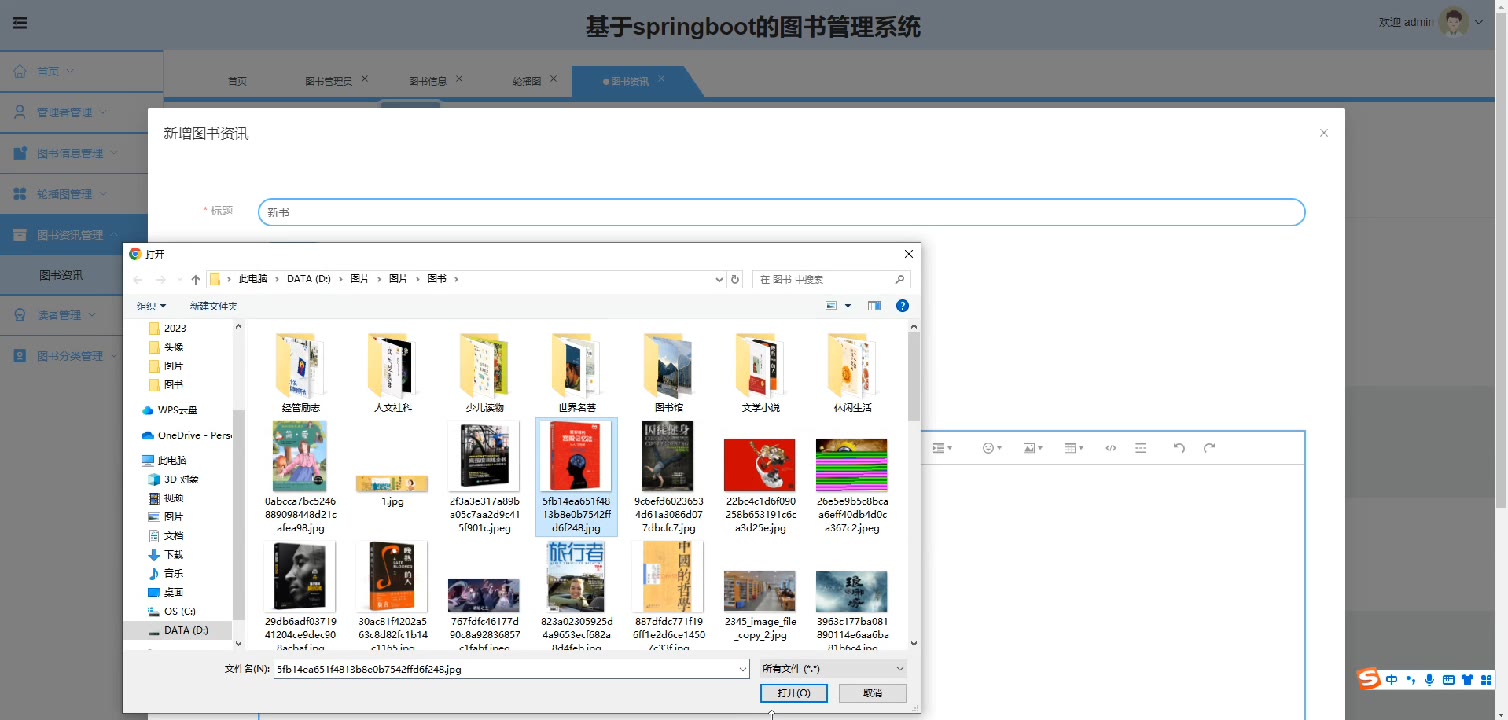Go up one folder level with up arrow

(196, 280)
